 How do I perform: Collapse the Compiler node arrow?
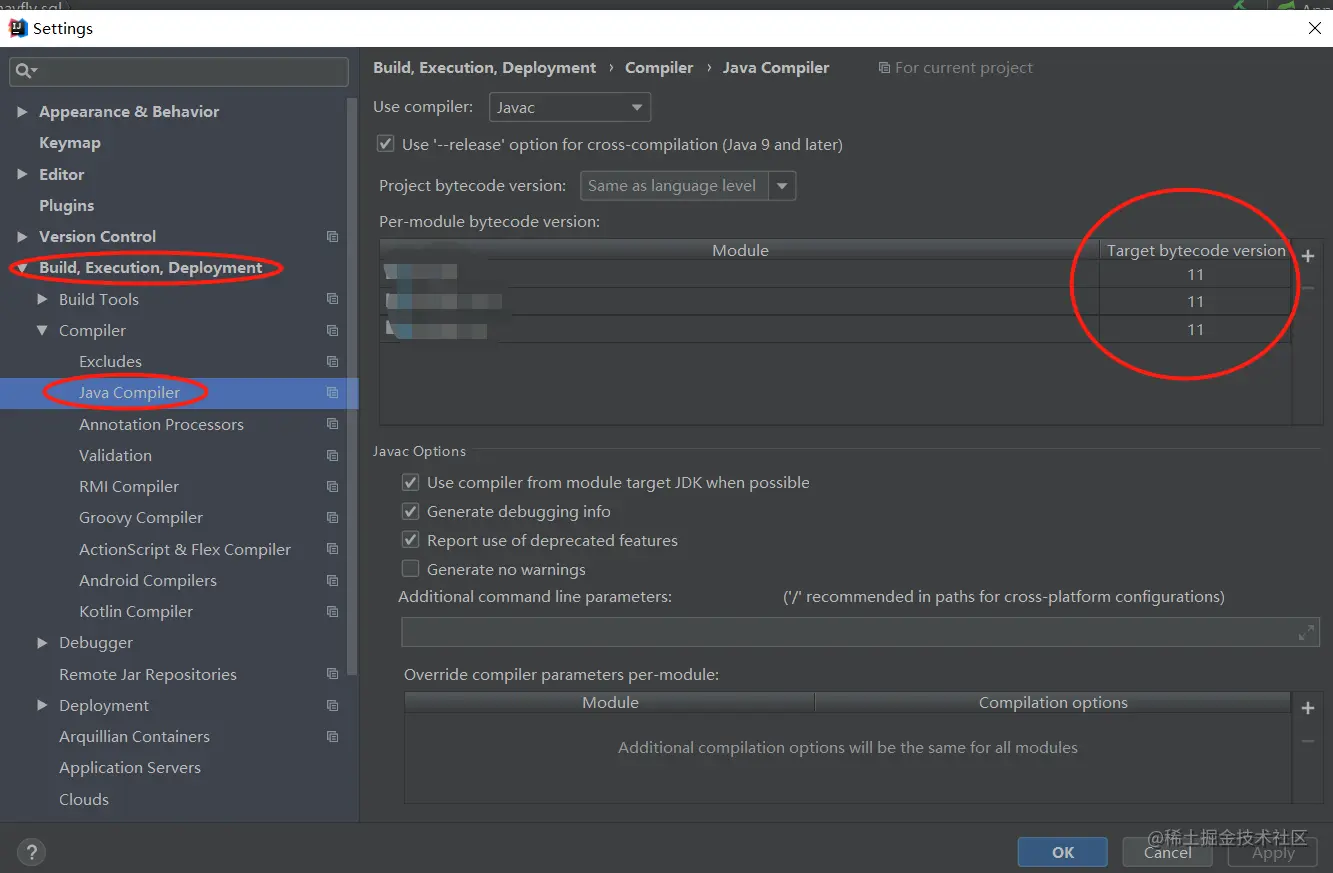tap(42, 330)
